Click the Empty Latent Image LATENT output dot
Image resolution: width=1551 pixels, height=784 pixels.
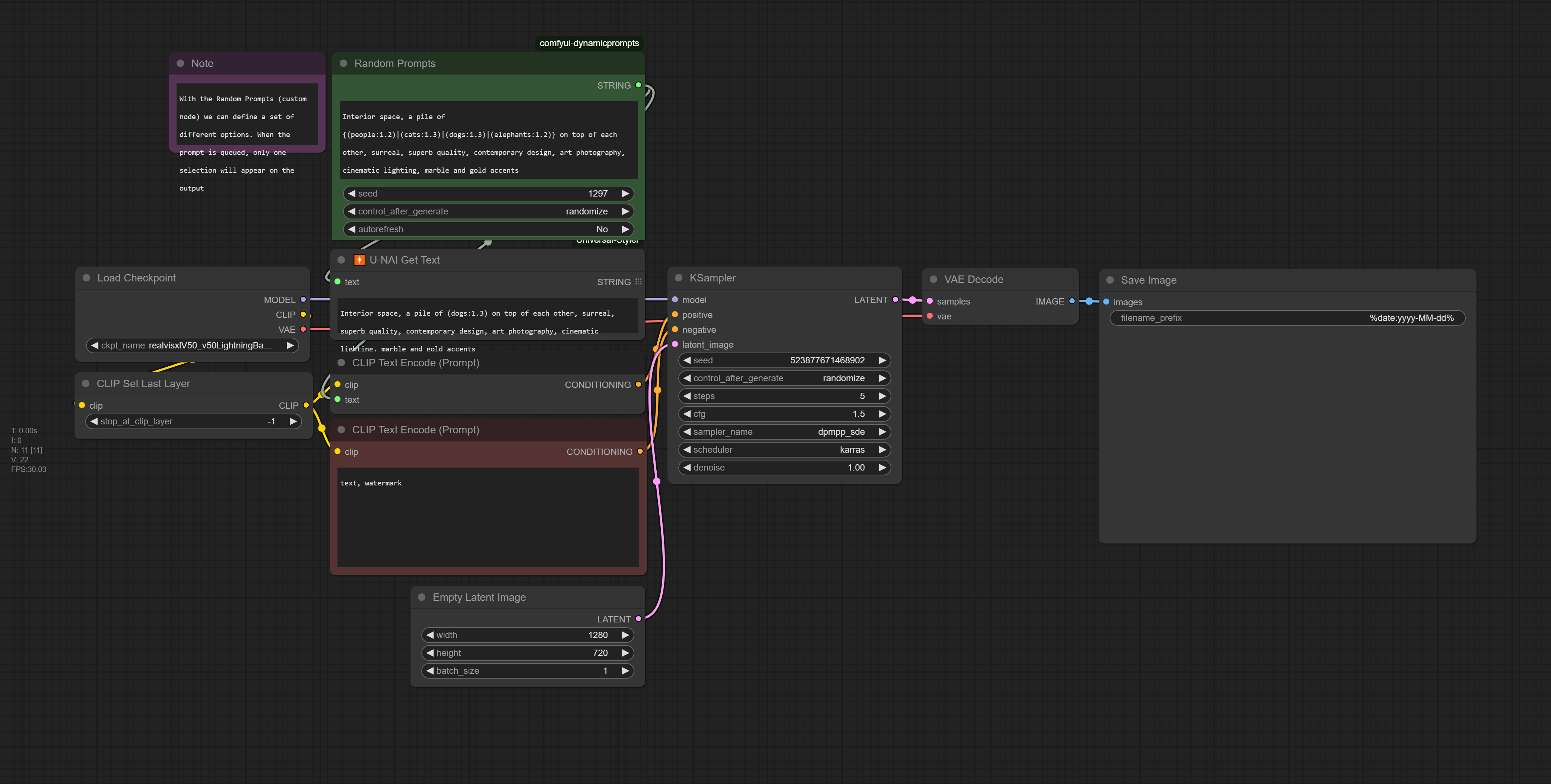[x=638, y=619]
